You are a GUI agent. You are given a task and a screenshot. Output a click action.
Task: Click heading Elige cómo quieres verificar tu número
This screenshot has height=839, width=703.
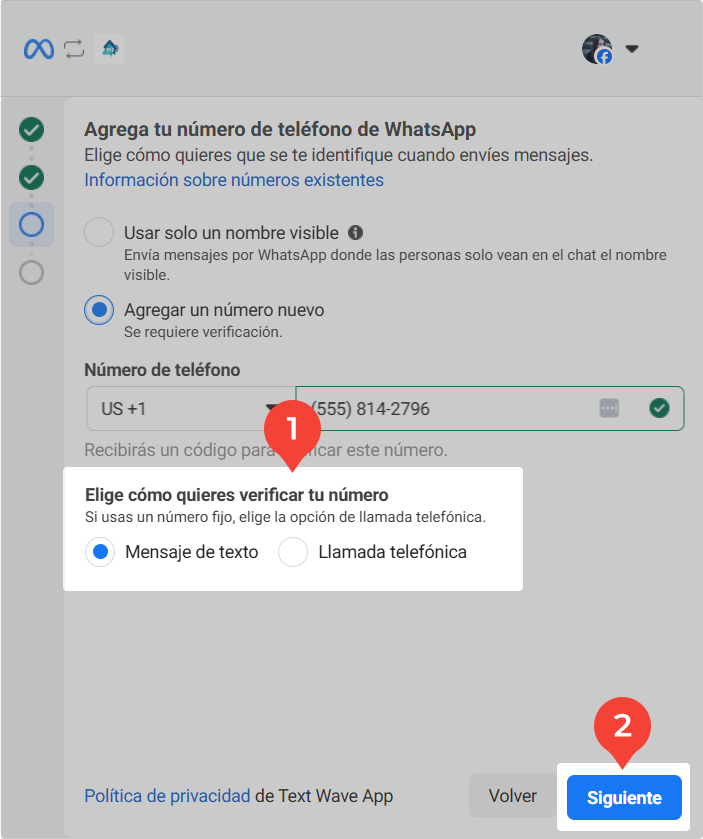[236, 495]
